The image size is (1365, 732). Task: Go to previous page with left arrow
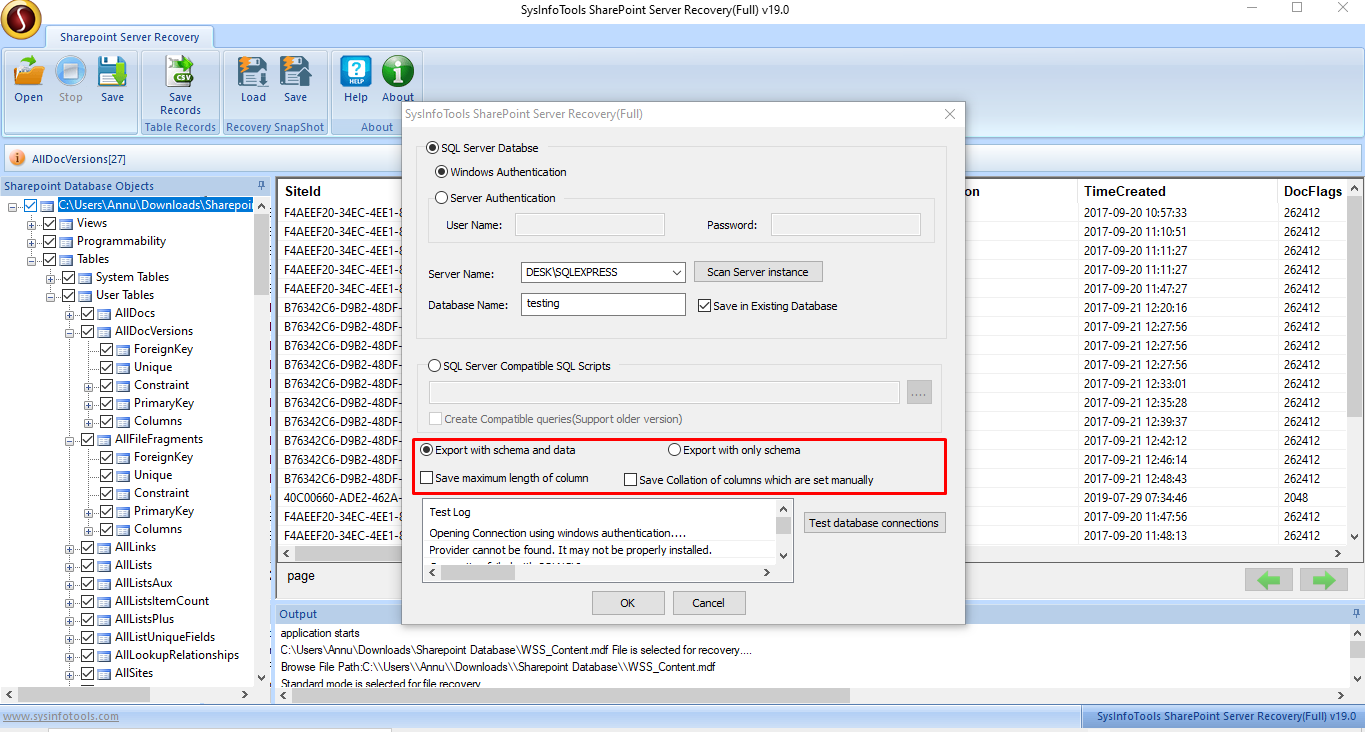(1269, 580)
